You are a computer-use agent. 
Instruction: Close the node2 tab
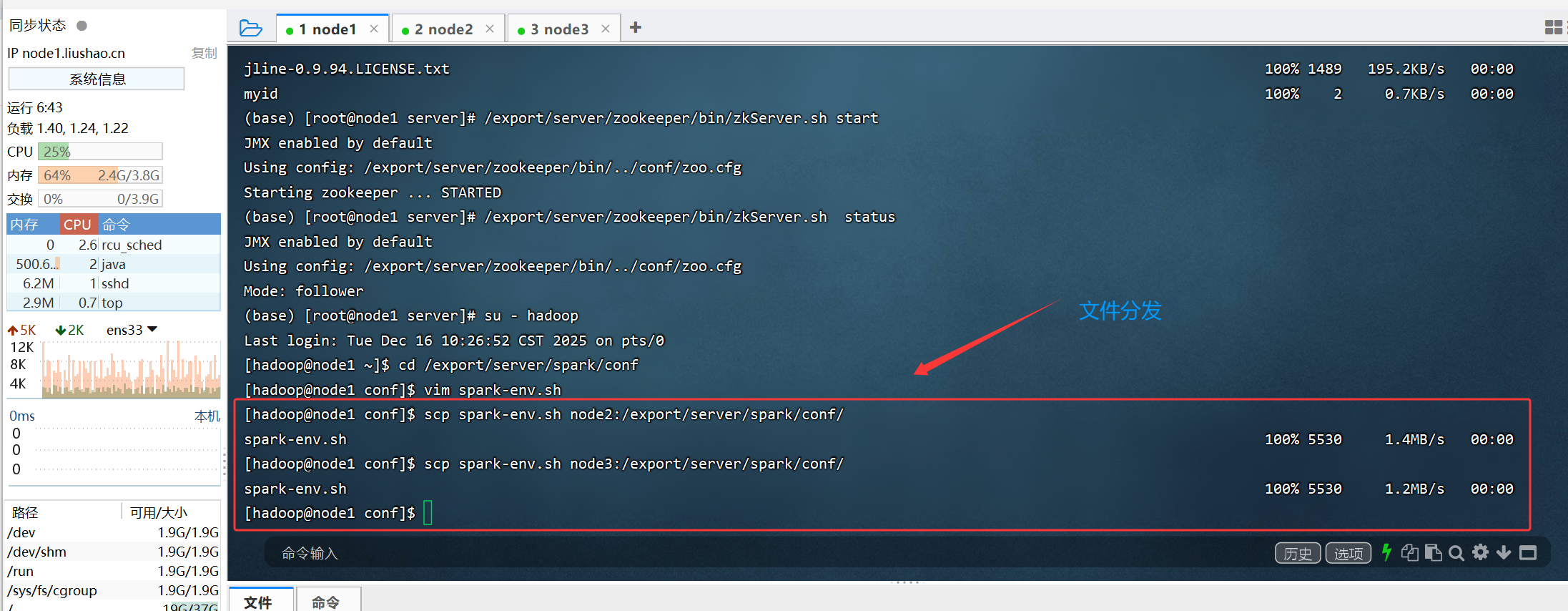tap(490, 29)
